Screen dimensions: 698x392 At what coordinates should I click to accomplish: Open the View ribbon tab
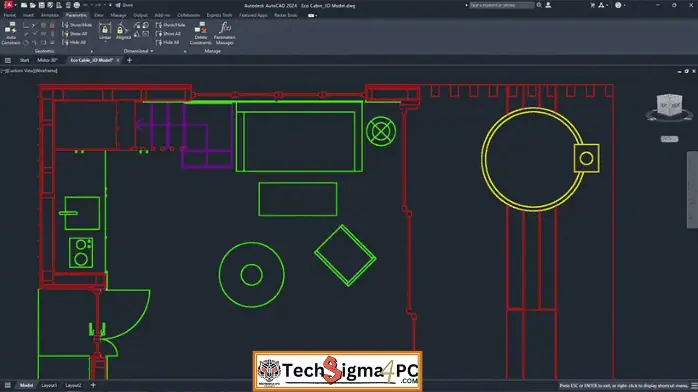pyautogui.click(x=98, y=15)
